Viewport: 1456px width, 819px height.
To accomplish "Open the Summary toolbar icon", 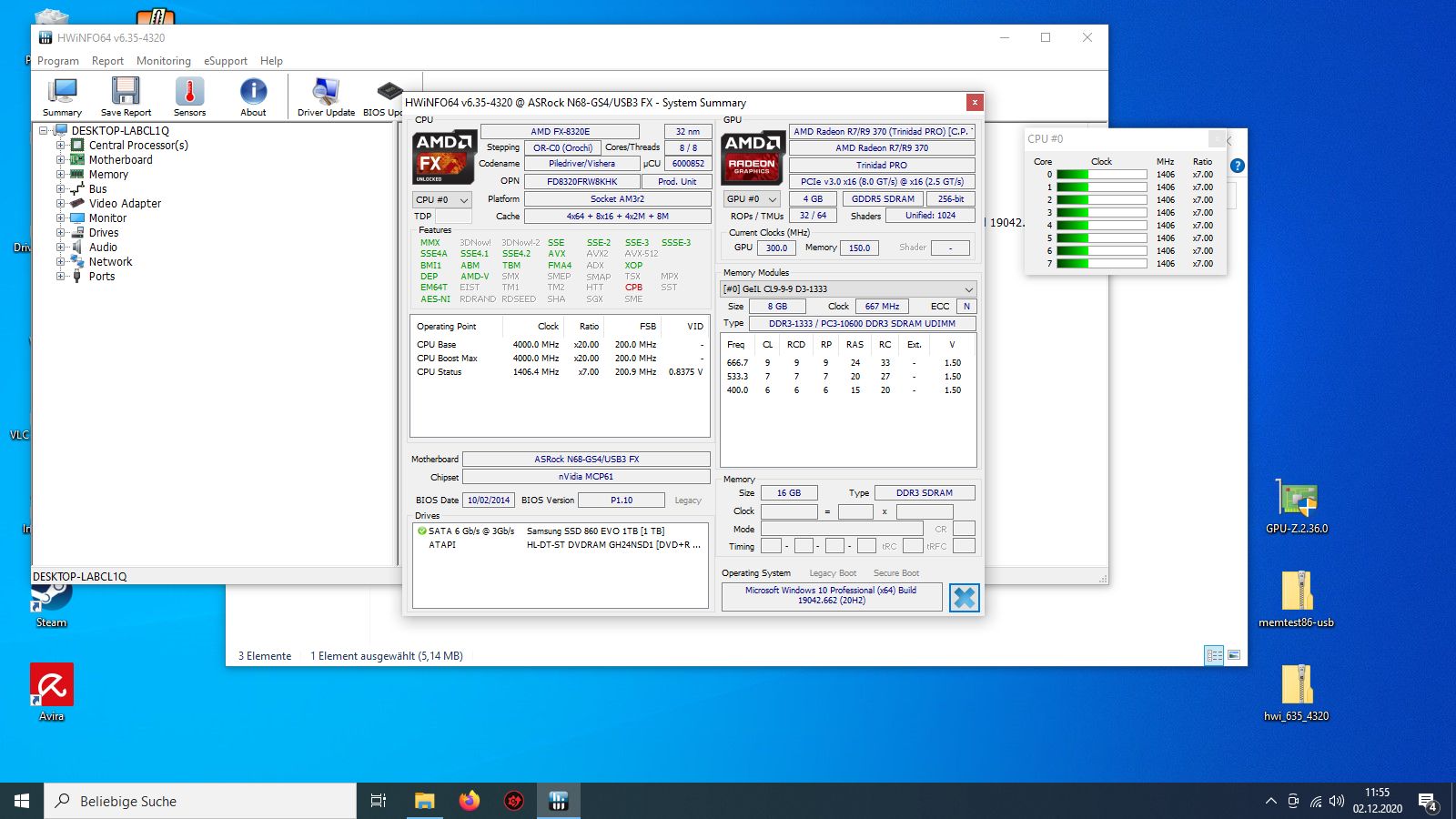I will (x=62, y=97).
